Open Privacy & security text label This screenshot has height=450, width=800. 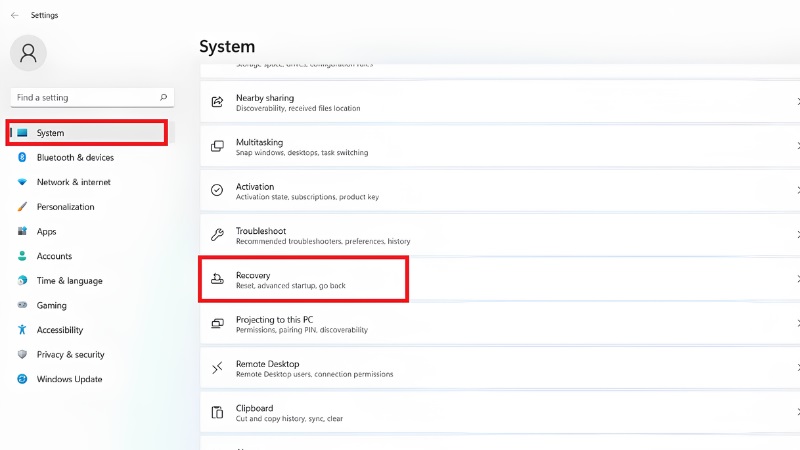[70, 355]
